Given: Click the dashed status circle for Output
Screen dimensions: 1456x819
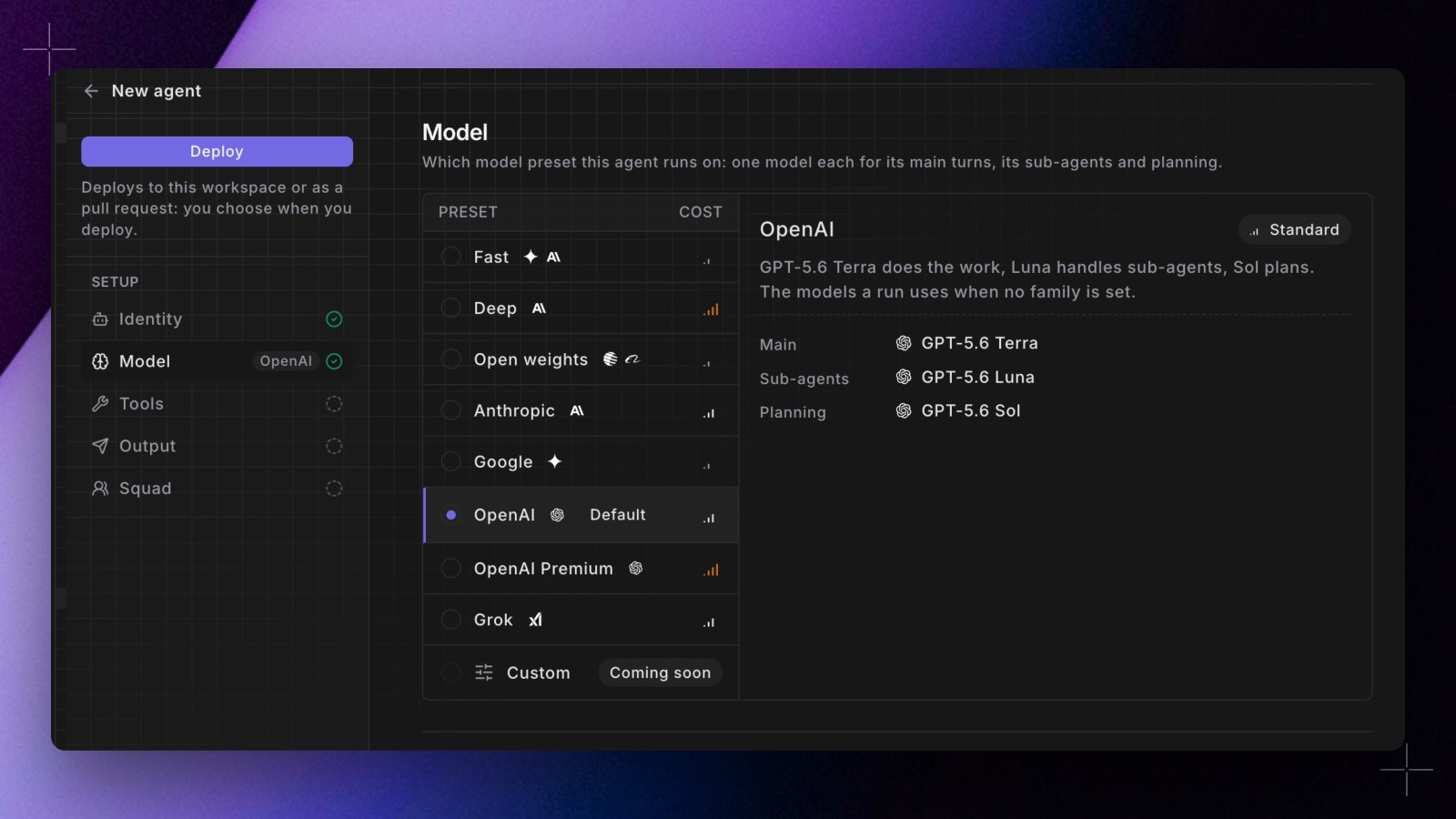Looking at the screenshot, I should click(x=334, y=446).
